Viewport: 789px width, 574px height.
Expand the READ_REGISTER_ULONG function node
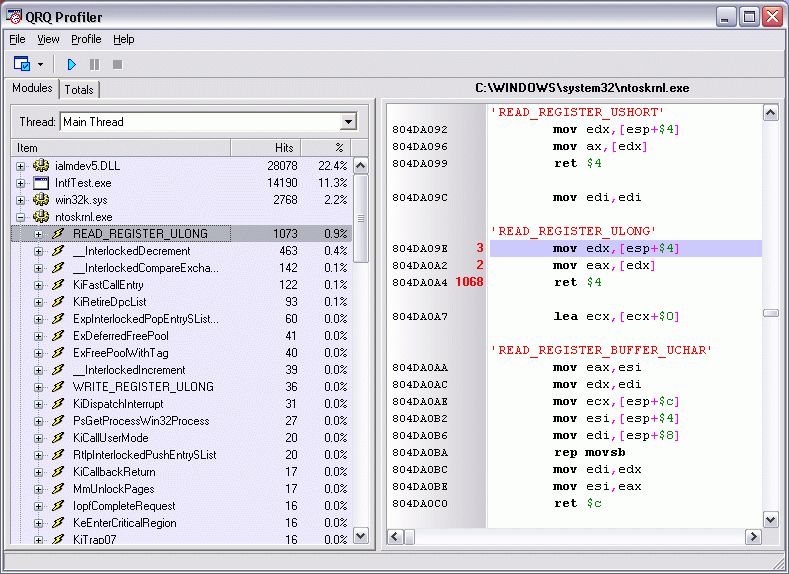click(39, 234)
